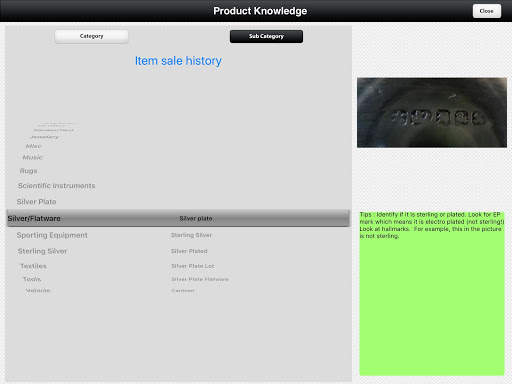Switch to the Sub Category tab button
The width and height of the screenshot is (512, 384).
(266, 36)
